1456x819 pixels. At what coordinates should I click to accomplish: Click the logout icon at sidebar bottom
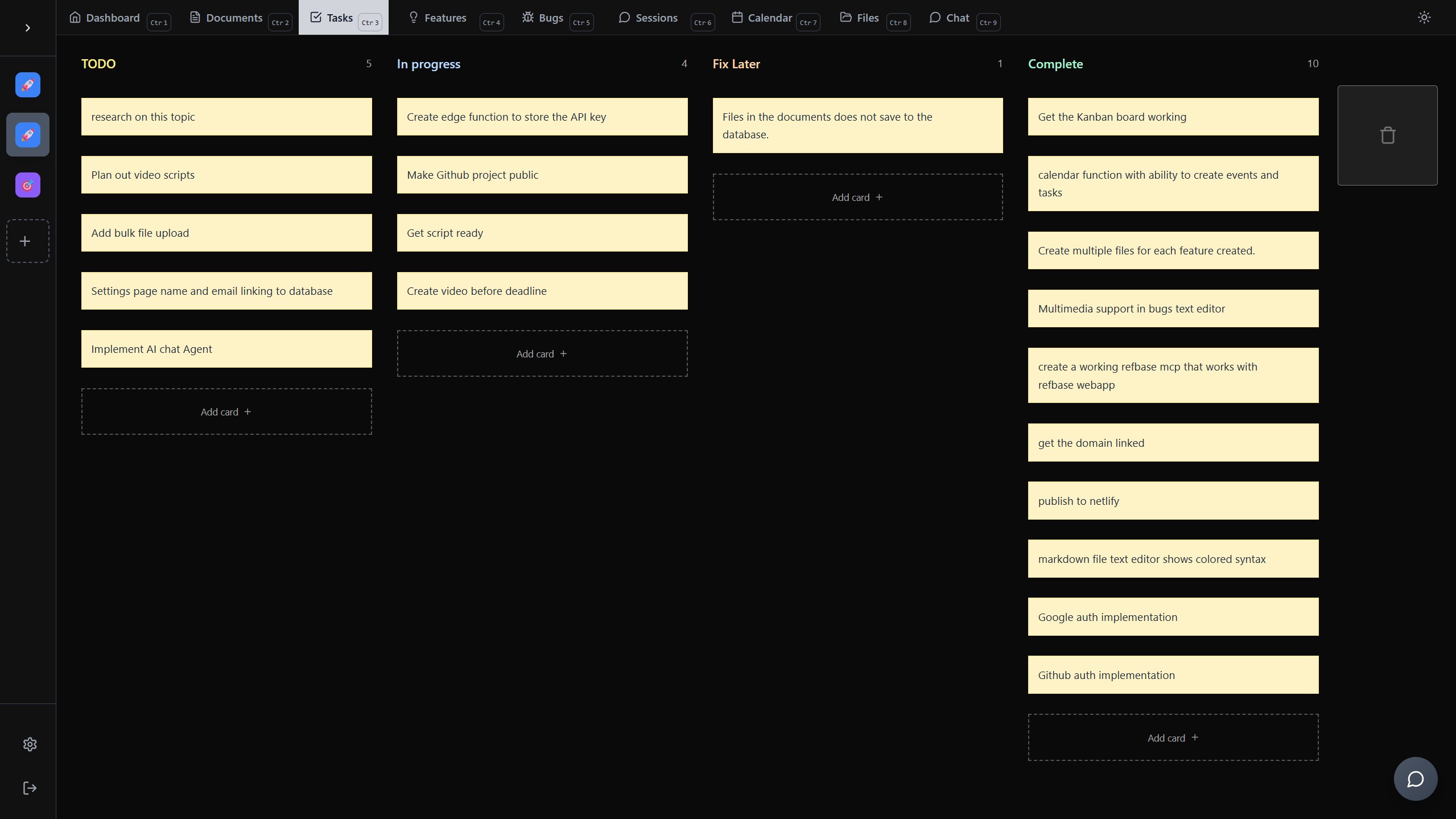point(30,788)
